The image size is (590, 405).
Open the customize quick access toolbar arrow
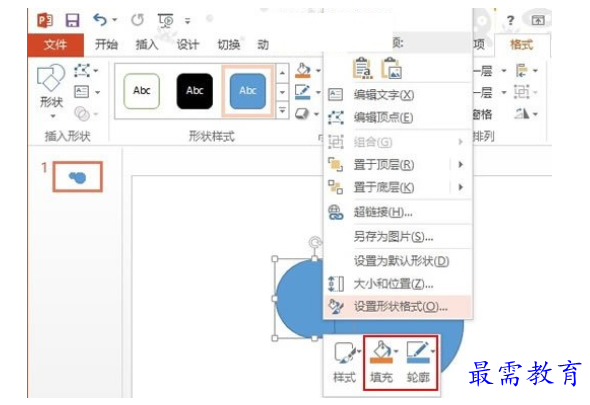pos(187,21)
